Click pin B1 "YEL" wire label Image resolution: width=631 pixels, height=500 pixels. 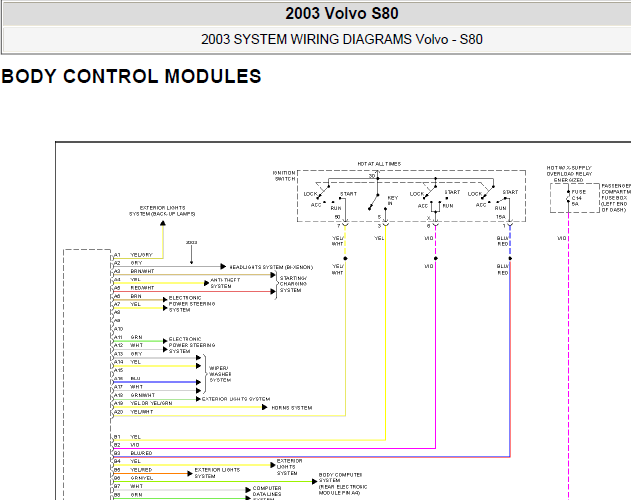[136, 437]
